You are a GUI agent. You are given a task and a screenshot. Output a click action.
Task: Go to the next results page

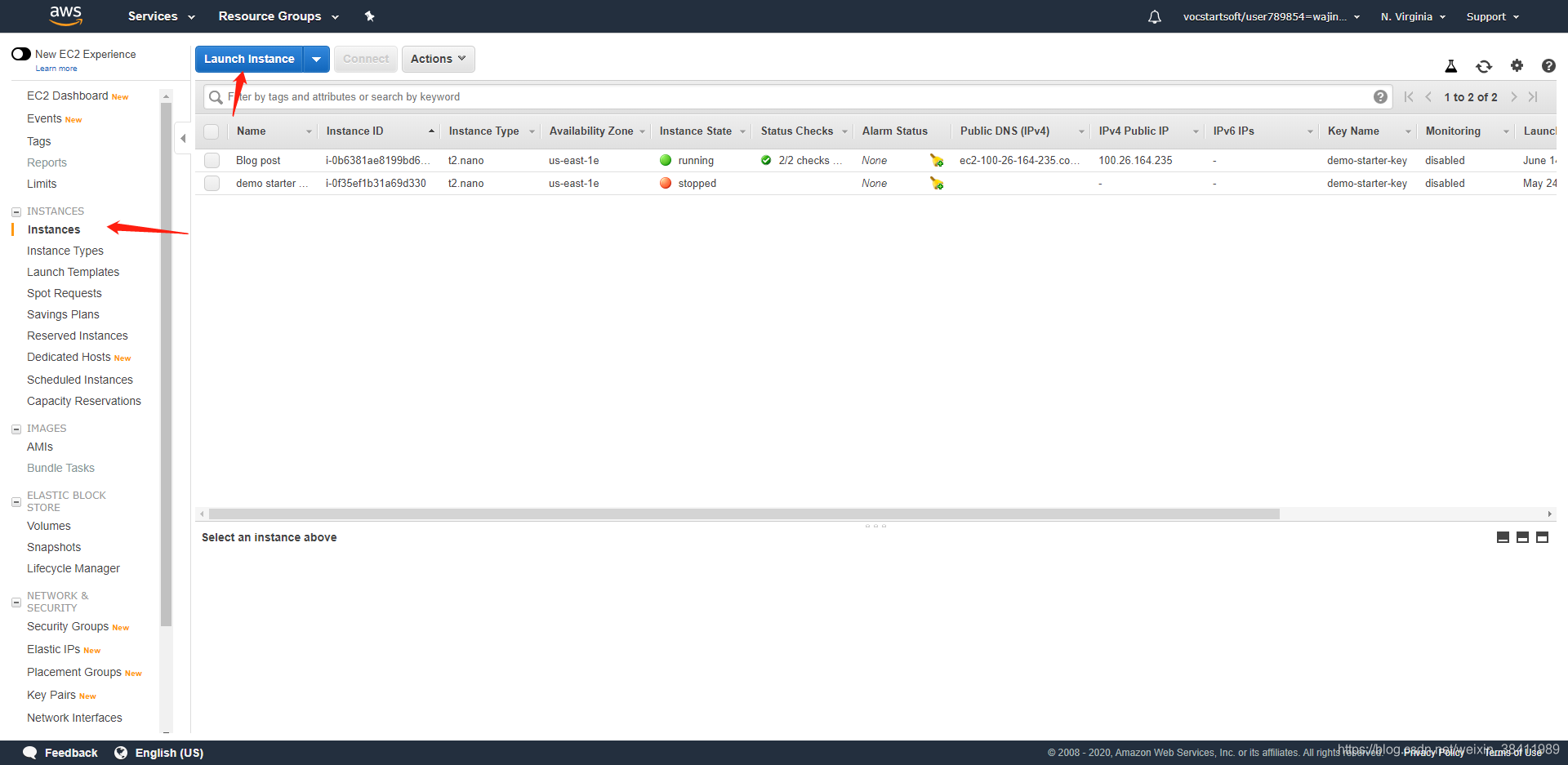pyautogui.click(x=1513, y=96)
